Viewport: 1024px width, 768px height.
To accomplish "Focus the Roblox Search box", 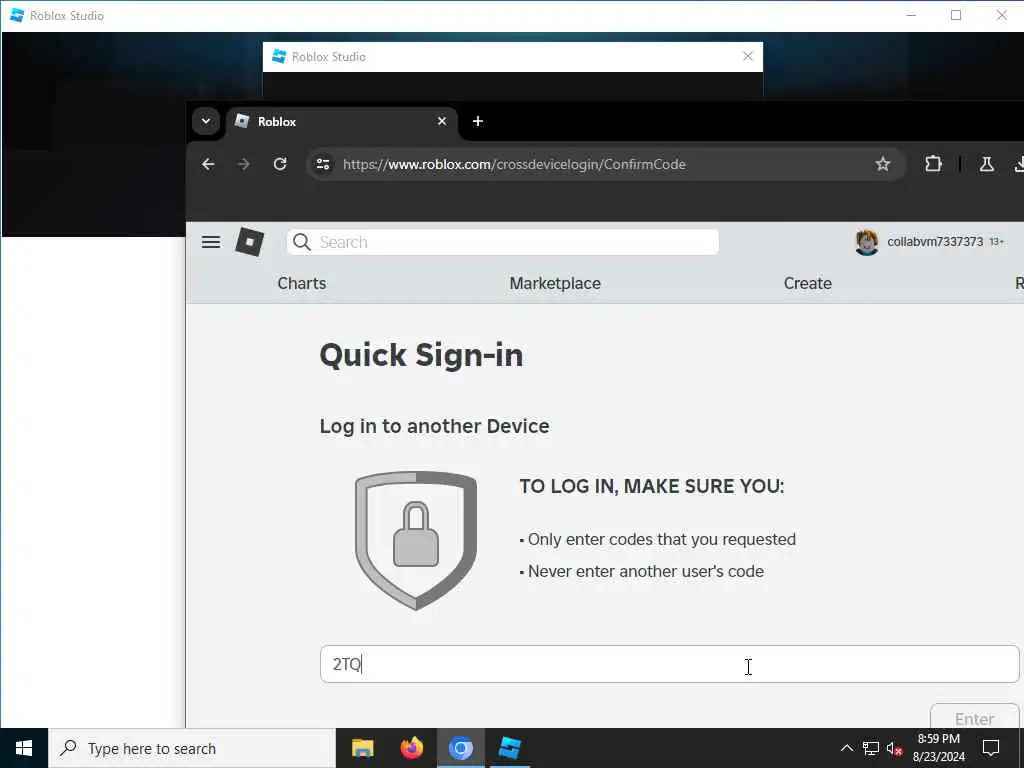I will point(503,242).
